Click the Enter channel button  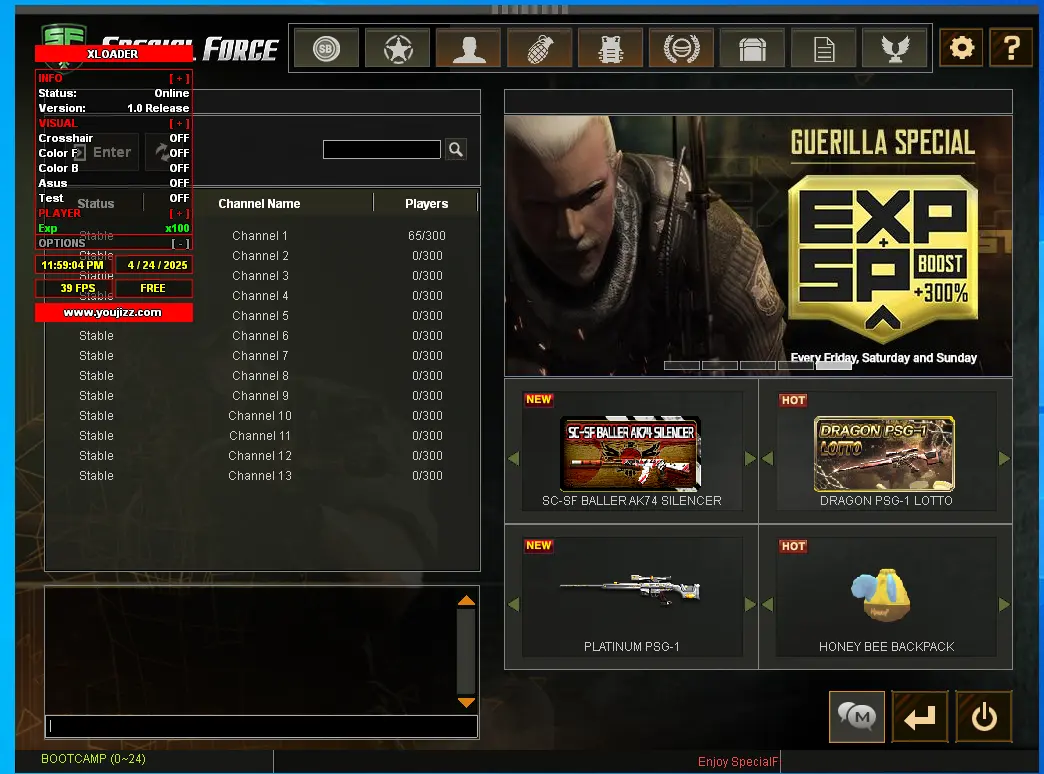[x=103, y=153]
